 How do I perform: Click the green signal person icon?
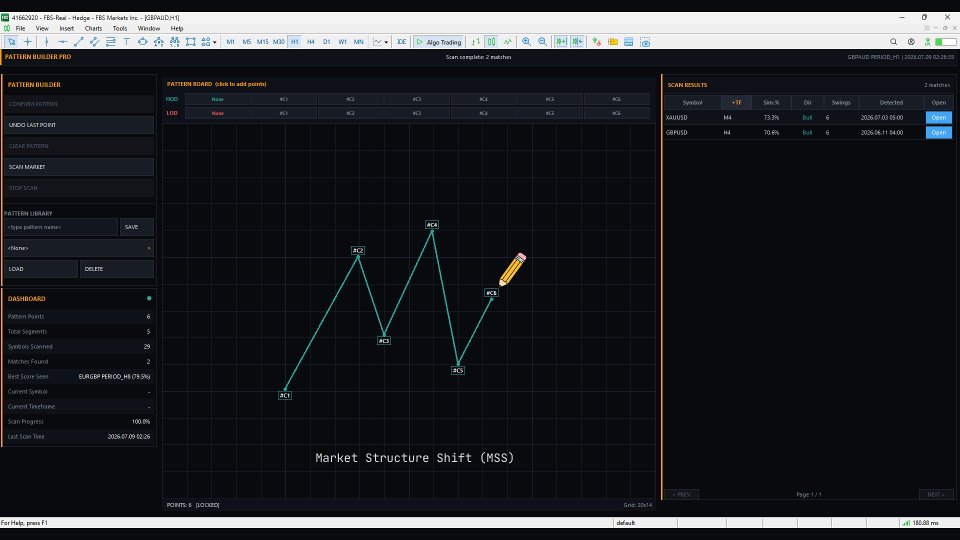point(928,42)
